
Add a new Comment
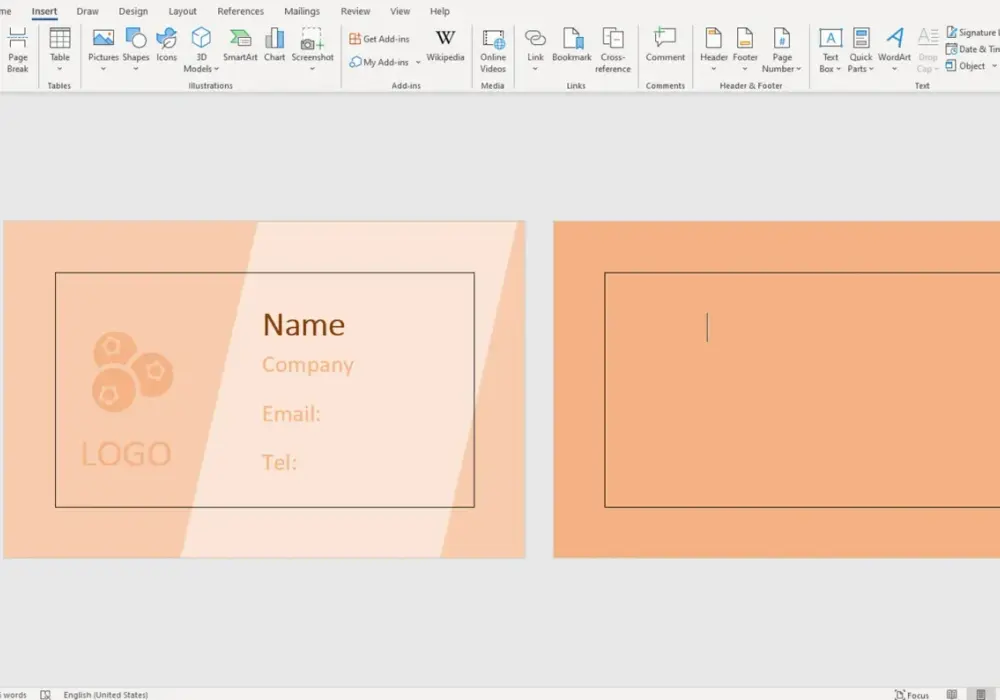click(665, 45)
